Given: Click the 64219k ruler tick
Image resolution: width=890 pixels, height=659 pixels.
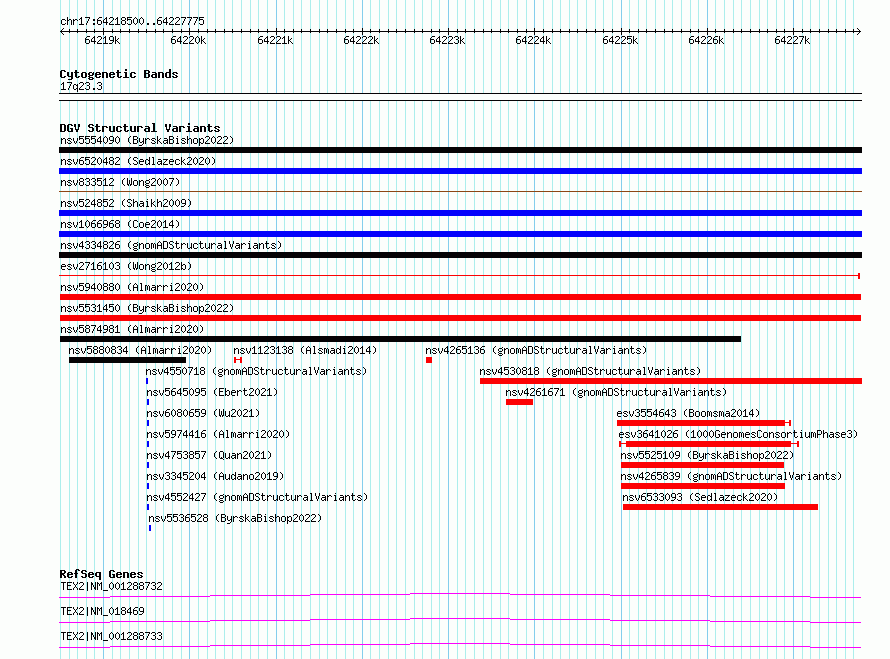Looking at the screenshot, I should [x=102, y=40].
